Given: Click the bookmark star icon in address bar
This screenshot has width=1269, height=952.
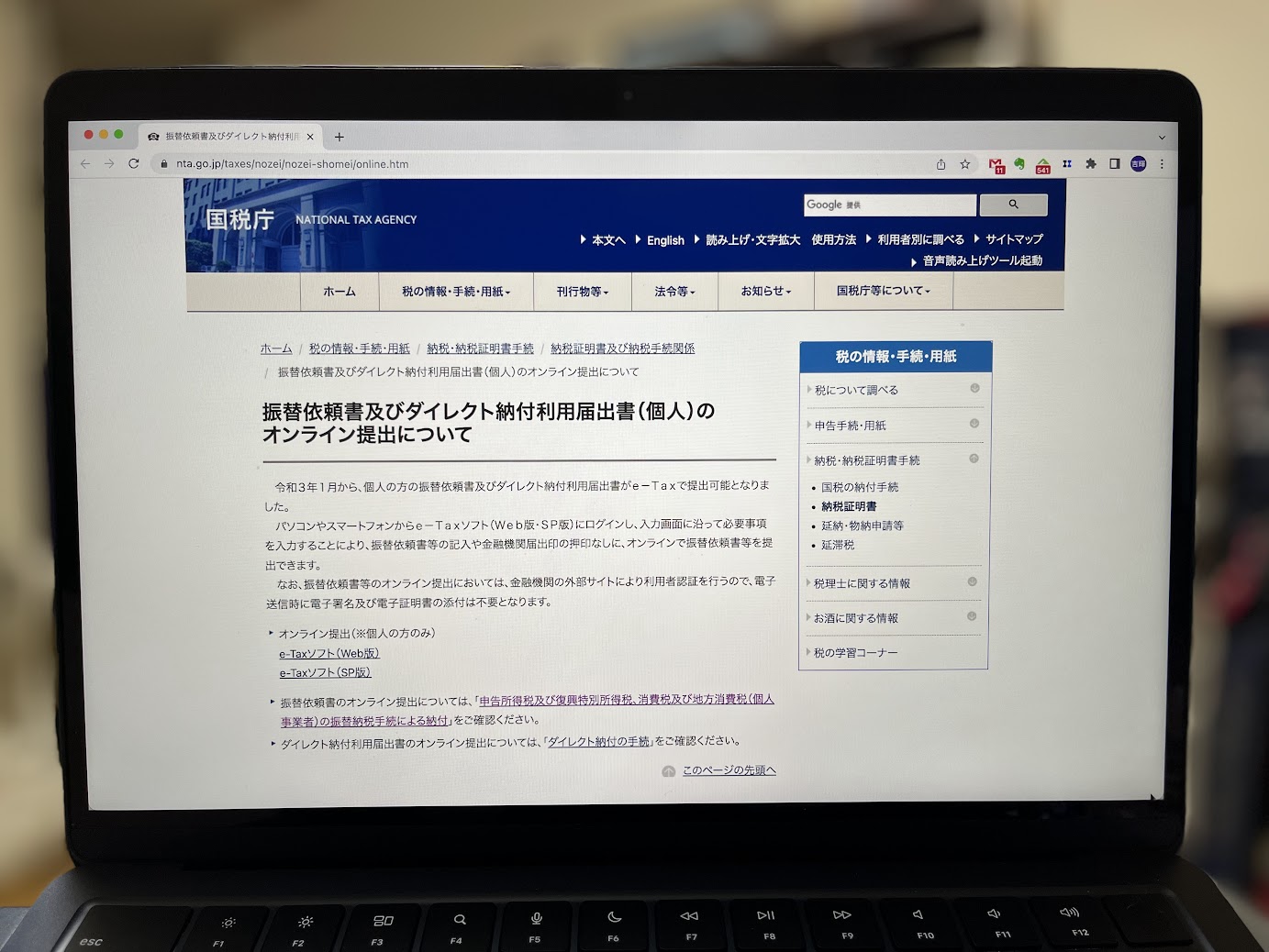Looking at the screenshot, I should coord(965,164).
